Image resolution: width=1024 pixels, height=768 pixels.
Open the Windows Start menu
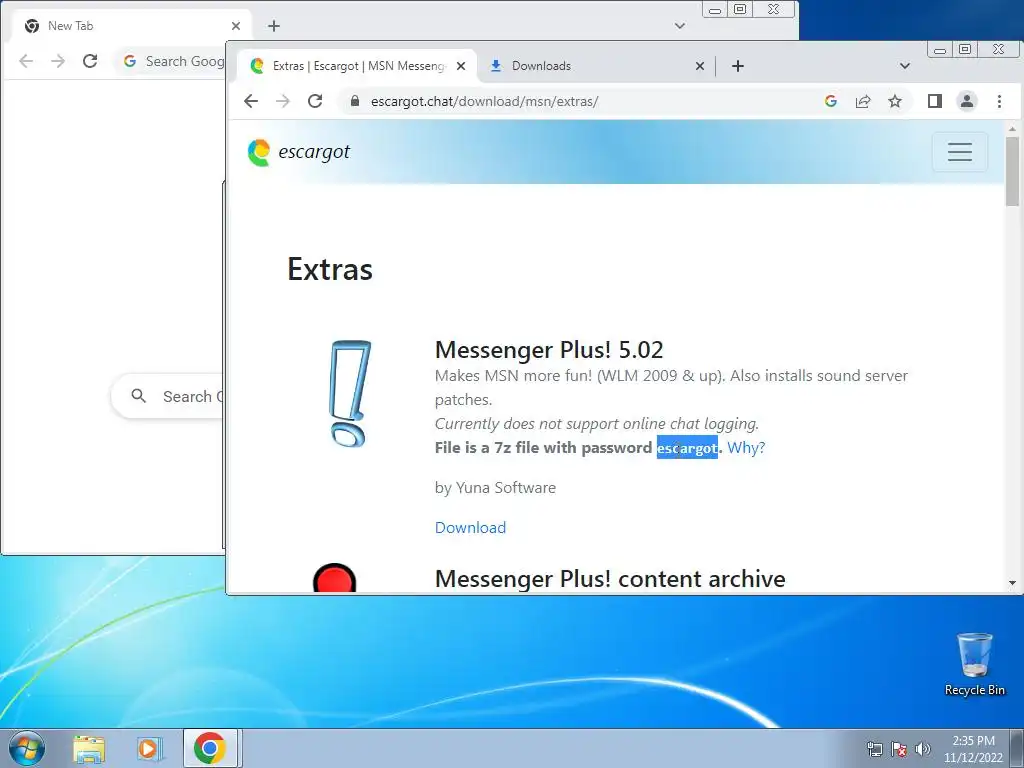(x=26, y=748)
